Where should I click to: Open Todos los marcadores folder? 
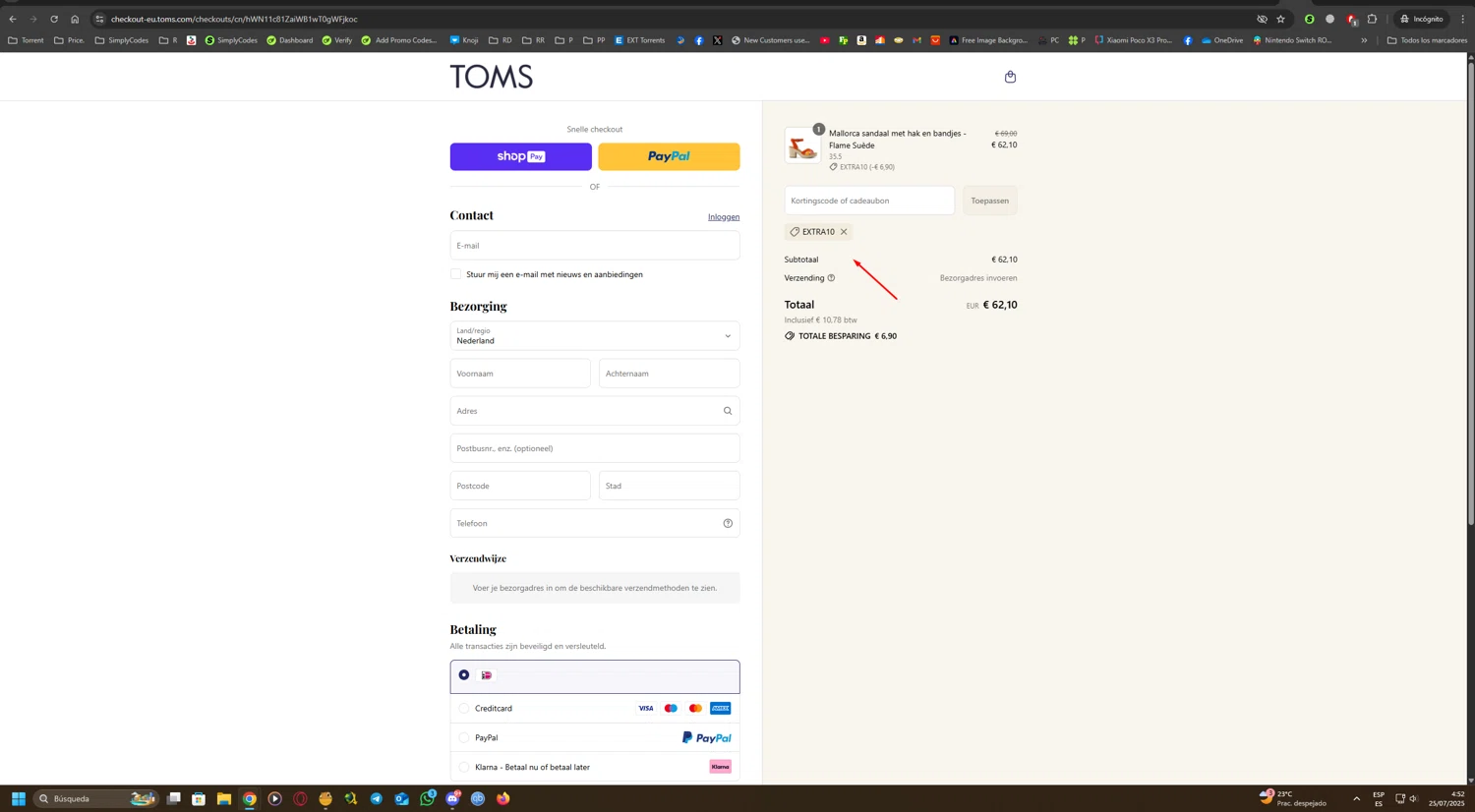pos(1427,40)
